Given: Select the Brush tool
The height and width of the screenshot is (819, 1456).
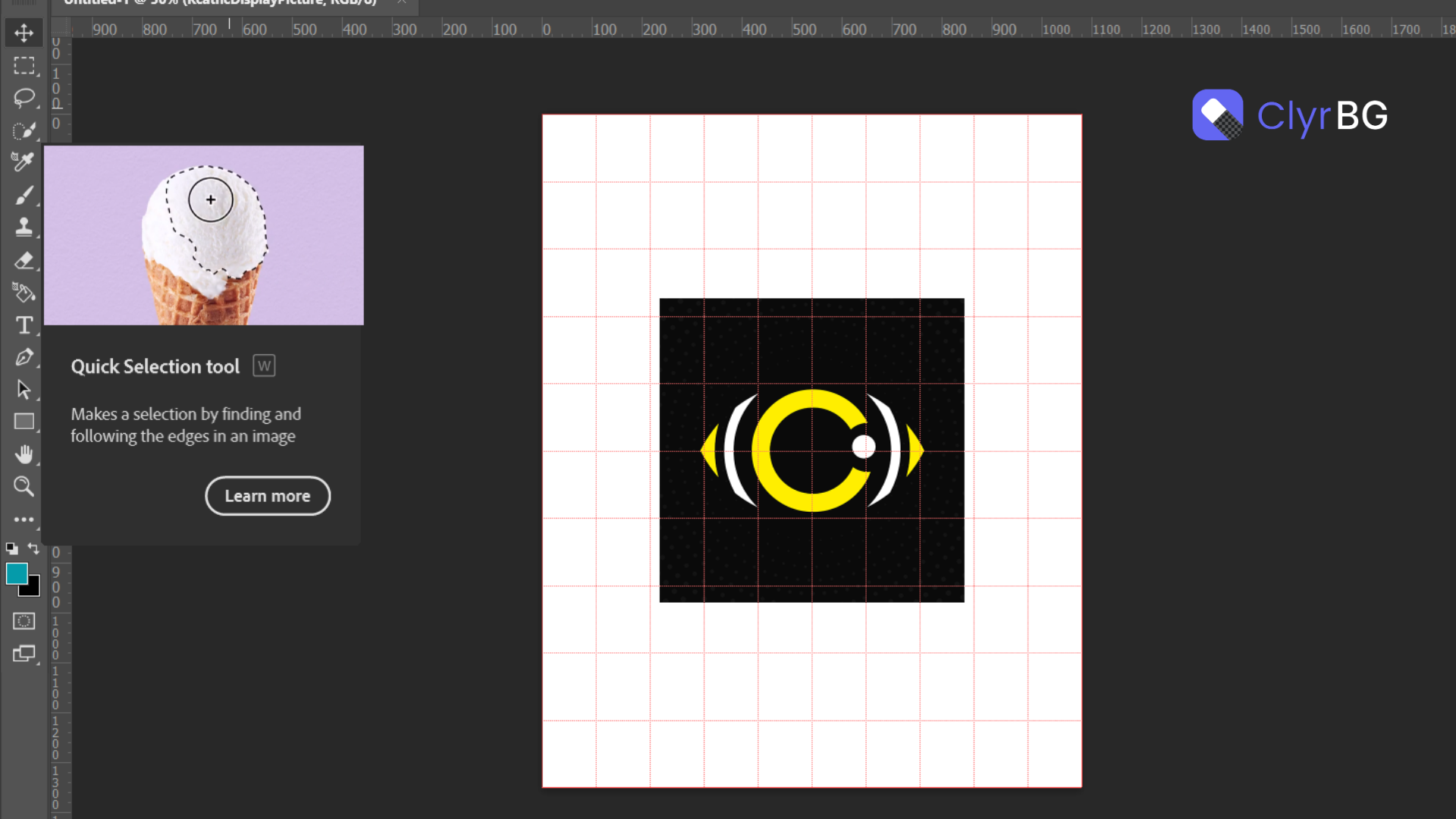Looking at the screenshot, I should [x=24, y=195].
